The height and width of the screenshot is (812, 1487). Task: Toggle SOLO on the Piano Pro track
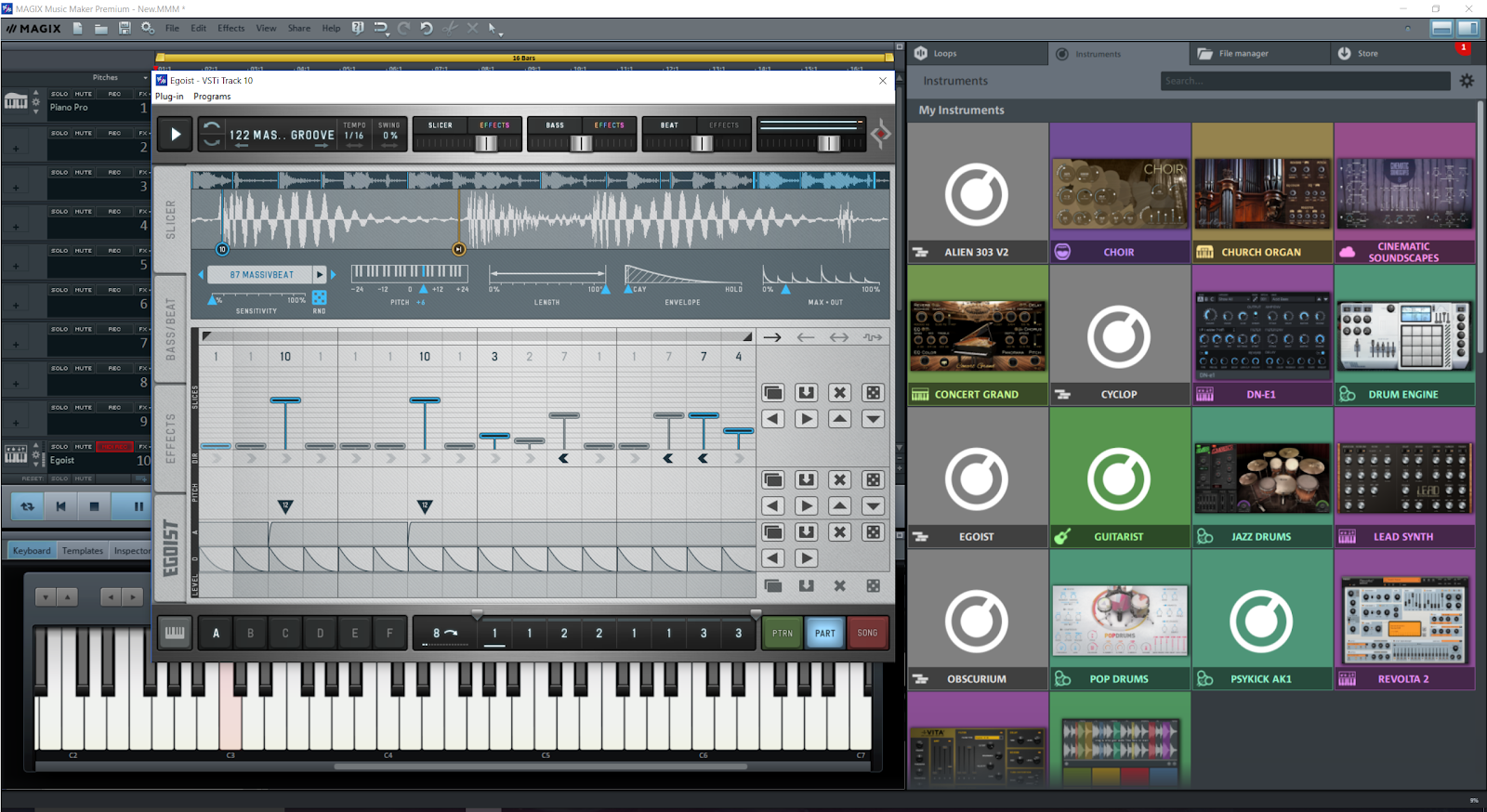pyautogui.click(x=59, y=94)
